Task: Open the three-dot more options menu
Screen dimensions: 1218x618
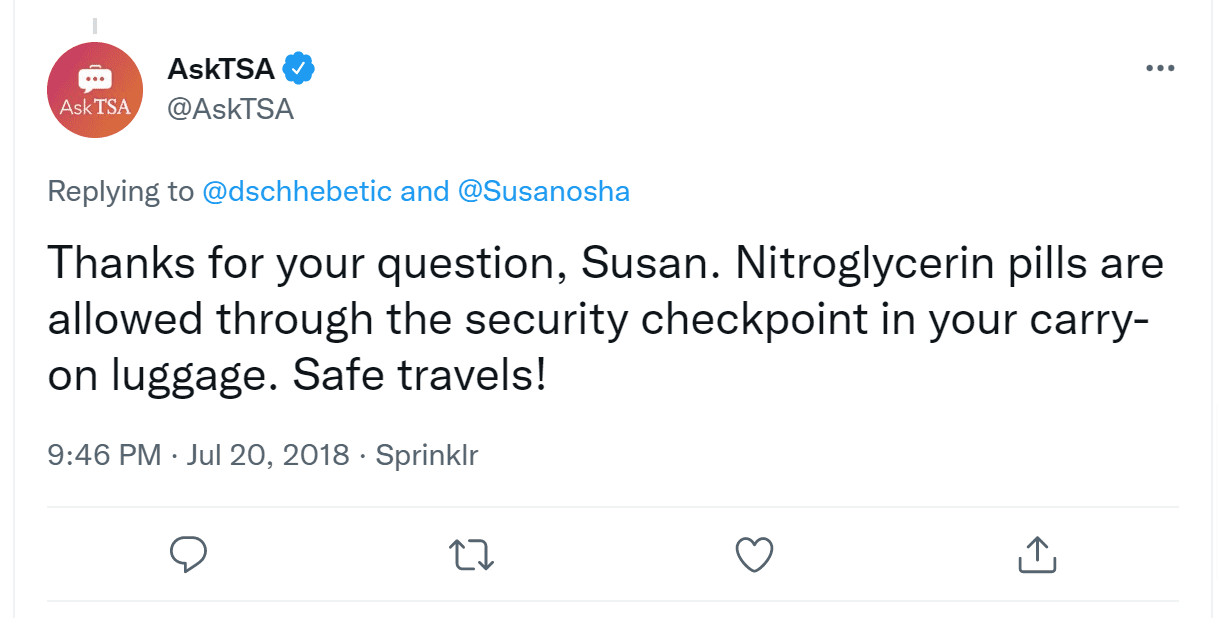Action: point(1160,68)
